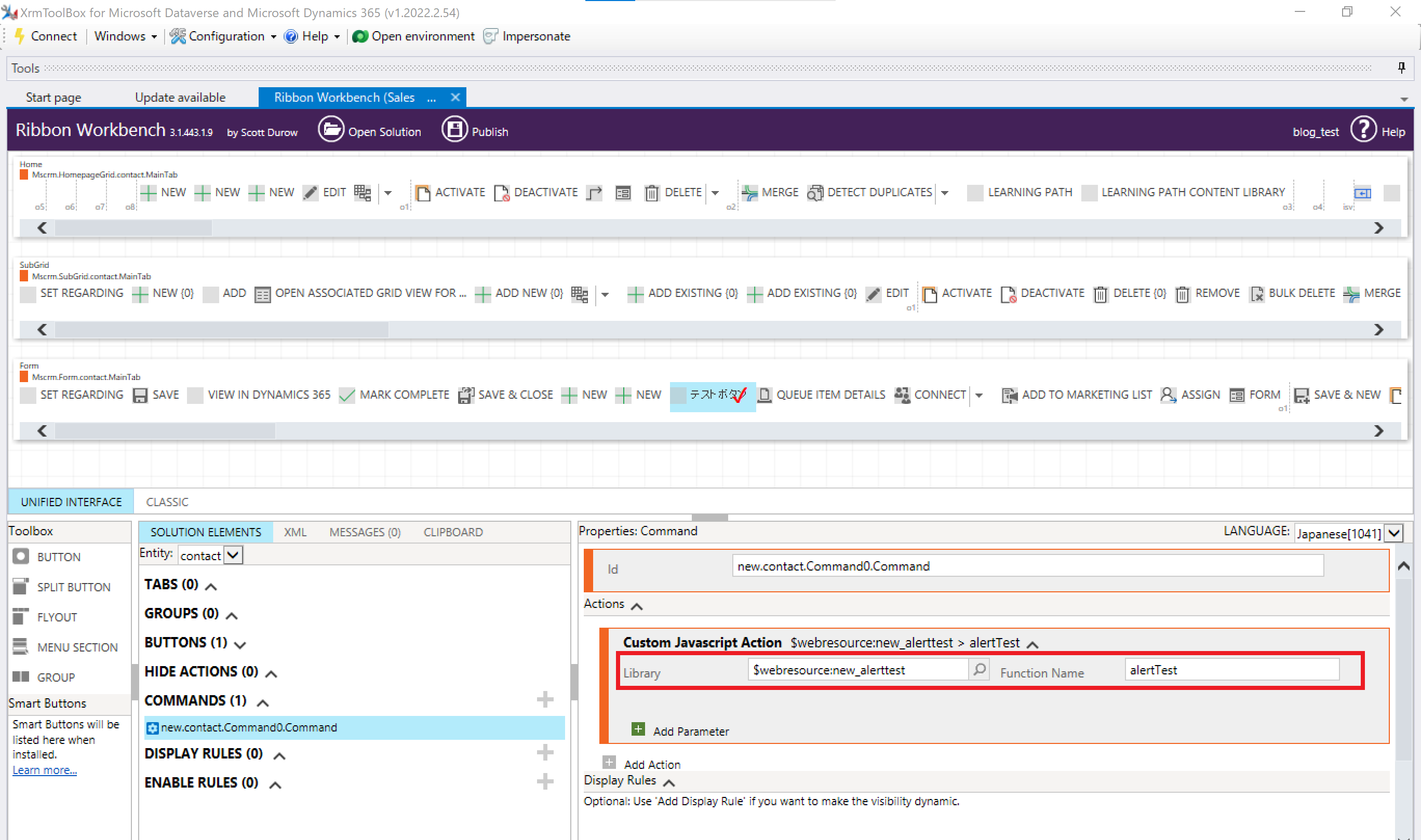The height and width of the screenshot is (840, 1421).
Task: Click Open environment
Action: [x=413, y=36]
